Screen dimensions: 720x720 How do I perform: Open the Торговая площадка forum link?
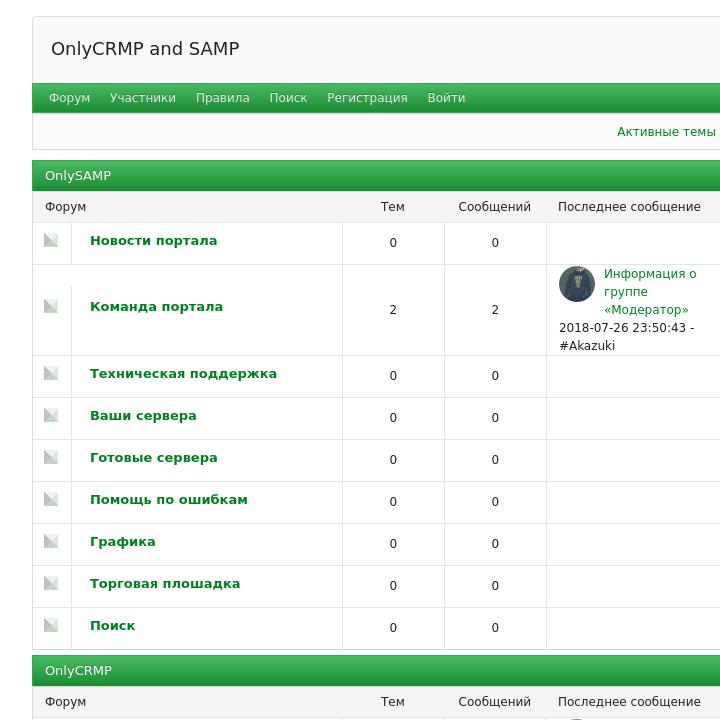coord(165,584)
